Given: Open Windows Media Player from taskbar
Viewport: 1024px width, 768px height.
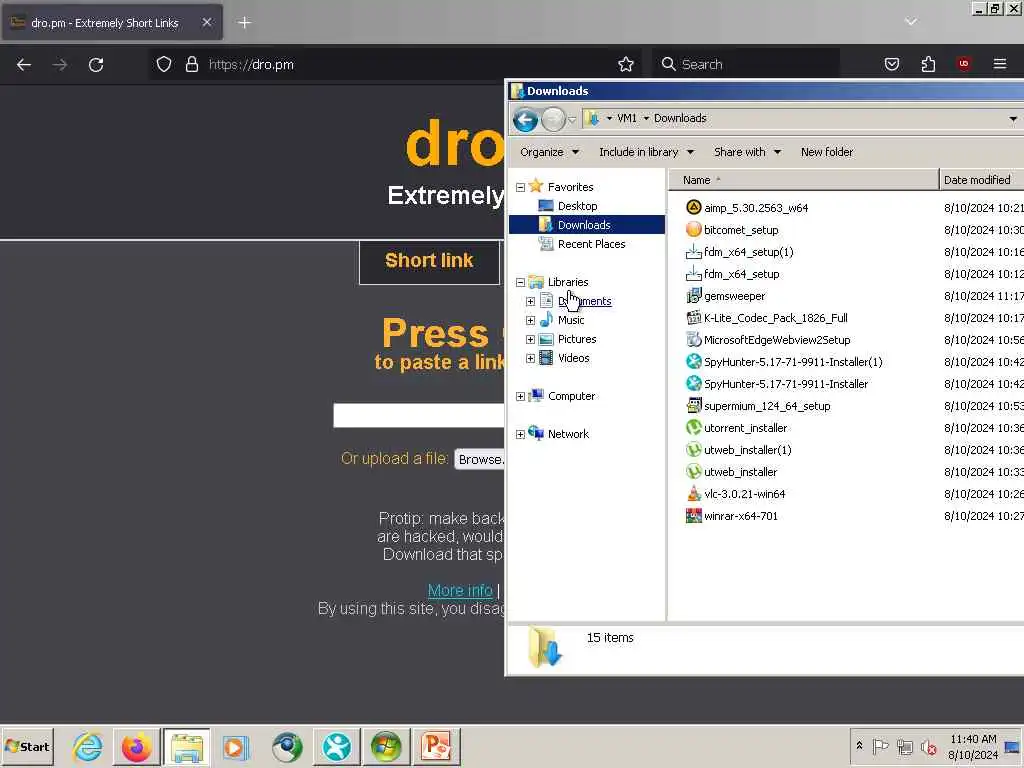Looking at the screenshot, I should (x=236, y=746).
